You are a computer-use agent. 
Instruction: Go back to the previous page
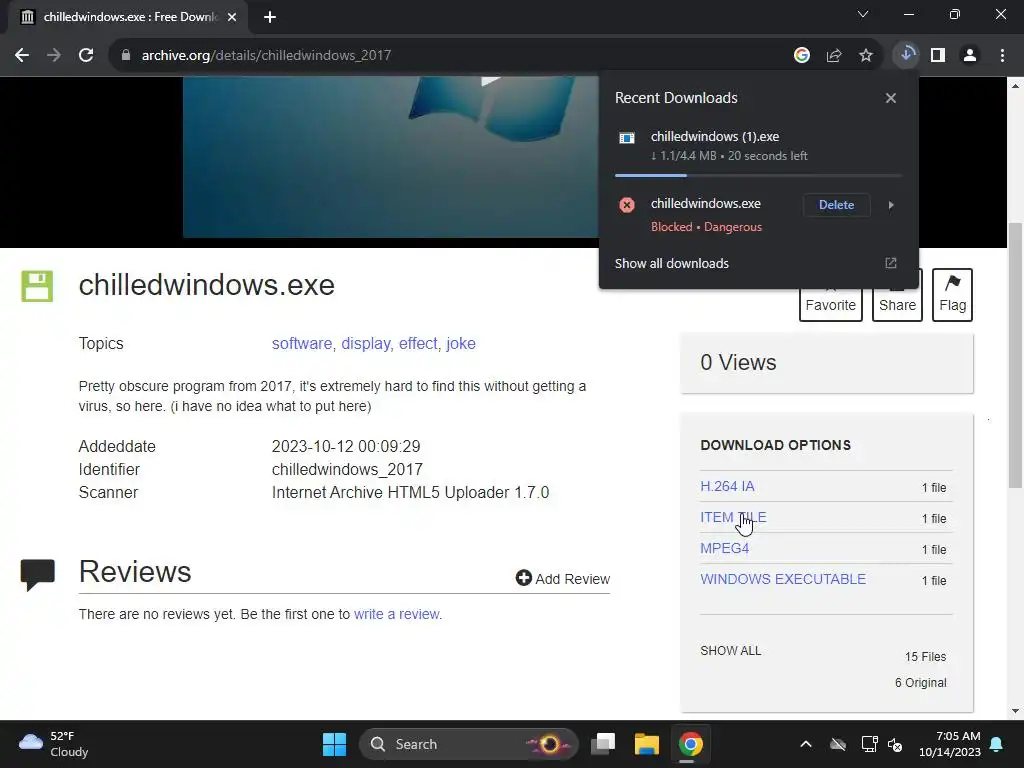tap(22, 56)
